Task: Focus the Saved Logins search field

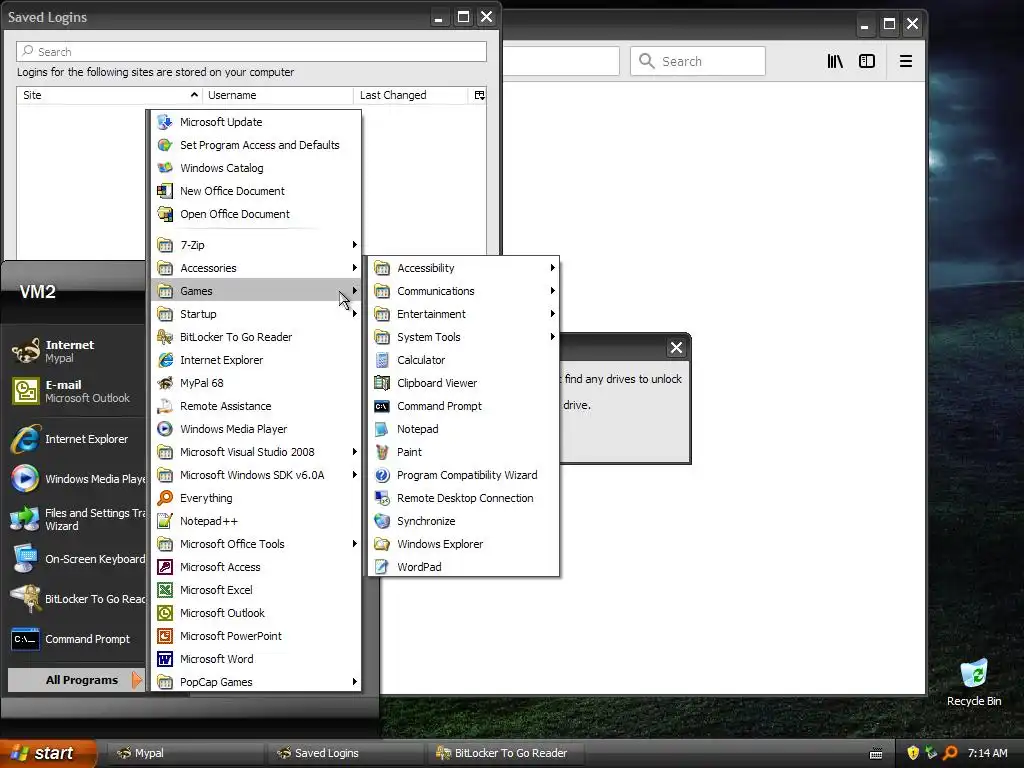Action: point(251,52)
